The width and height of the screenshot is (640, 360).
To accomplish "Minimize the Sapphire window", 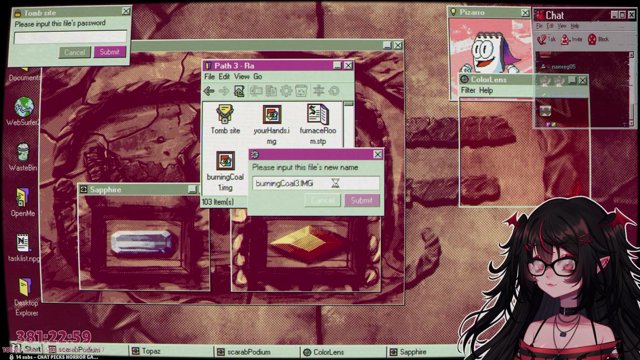I will pos(192,189).
